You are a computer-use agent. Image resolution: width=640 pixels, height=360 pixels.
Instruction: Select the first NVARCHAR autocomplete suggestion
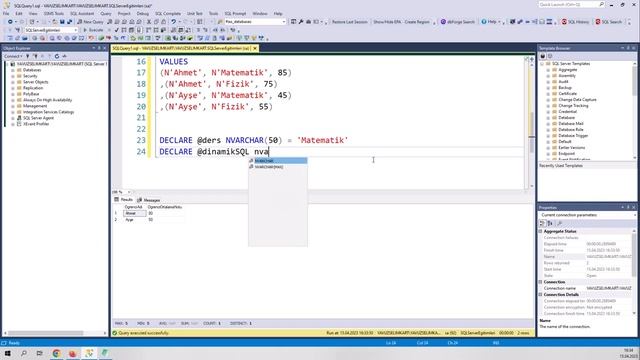278,161
